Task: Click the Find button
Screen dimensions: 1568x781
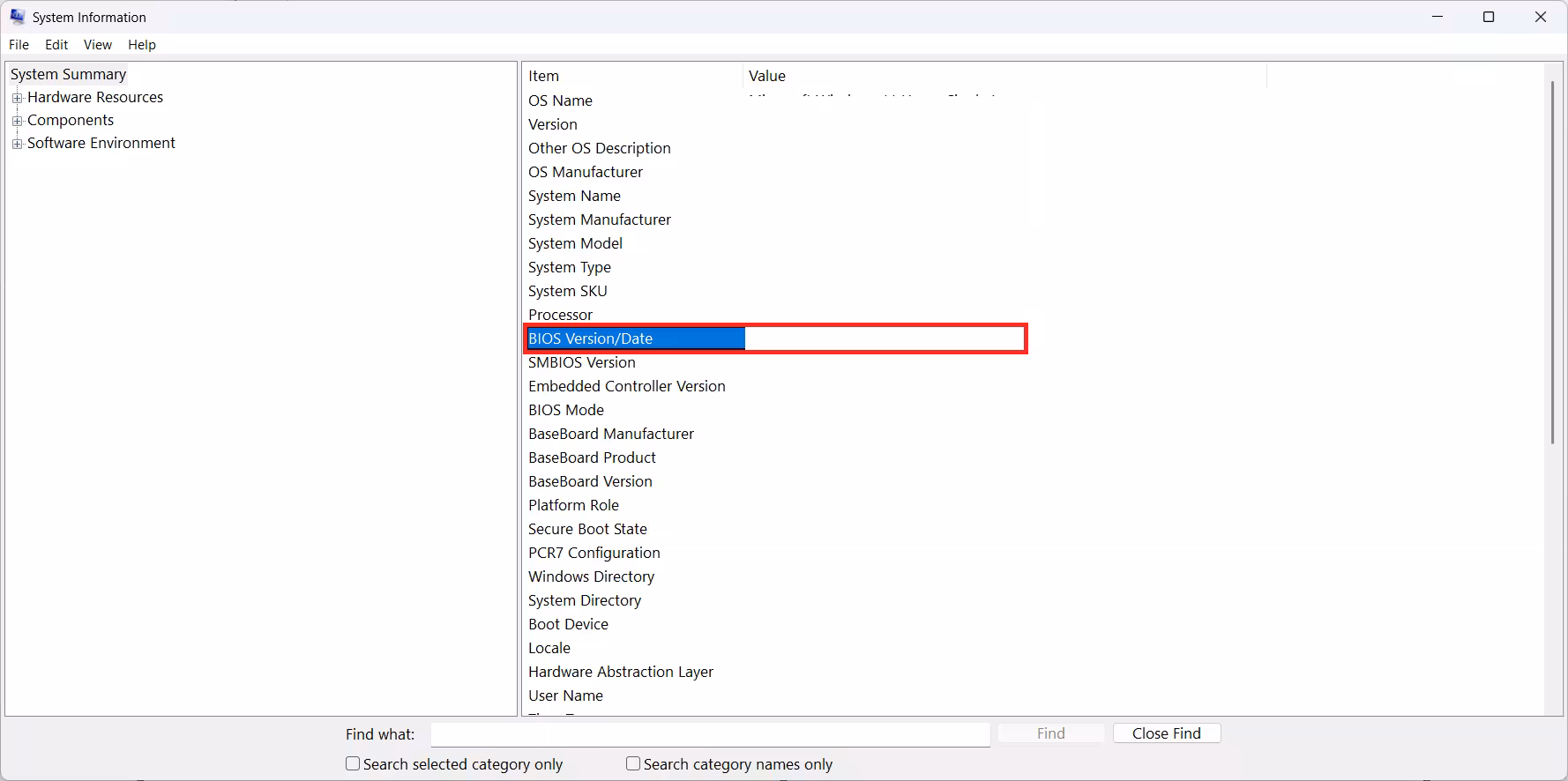Action: tap(1051, 733)
